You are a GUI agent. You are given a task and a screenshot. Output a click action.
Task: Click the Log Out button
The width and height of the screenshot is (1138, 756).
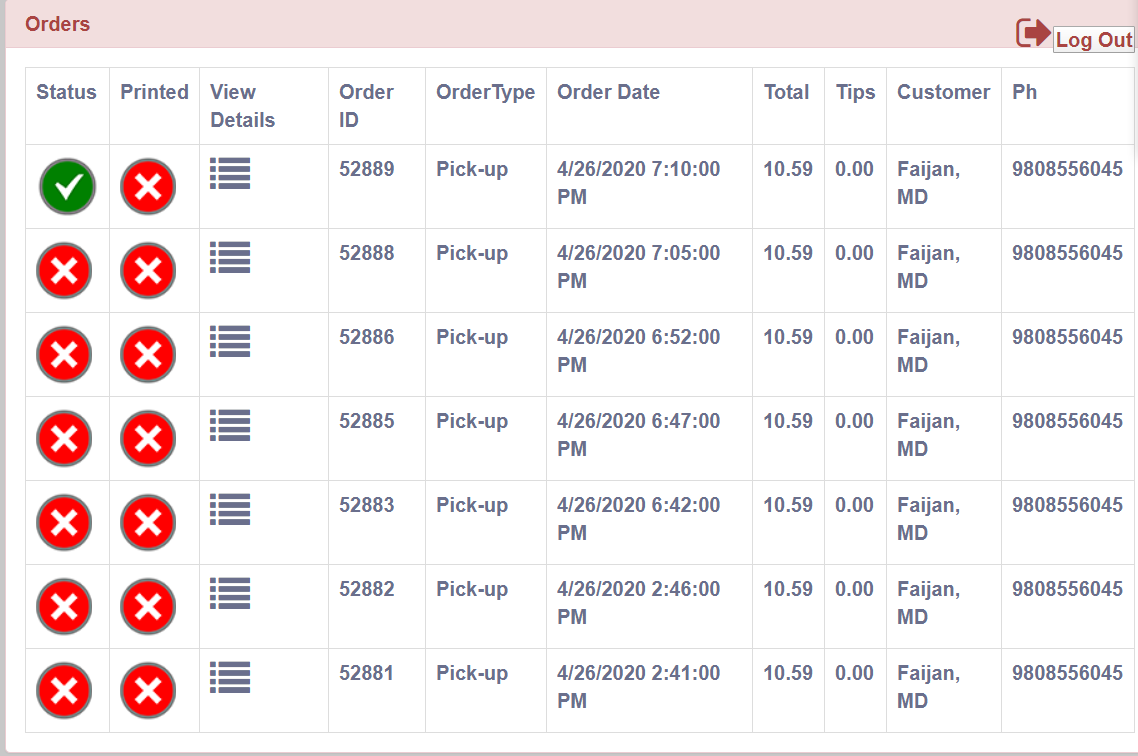coord(1094,39)
